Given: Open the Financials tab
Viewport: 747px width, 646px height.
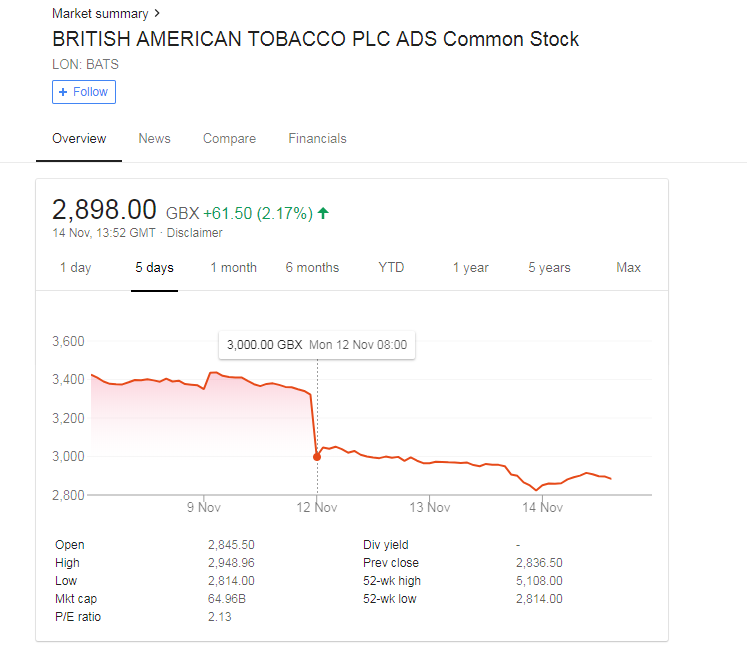Looking at the screenshot, I should pyautogui.click(x=317, y=139).
